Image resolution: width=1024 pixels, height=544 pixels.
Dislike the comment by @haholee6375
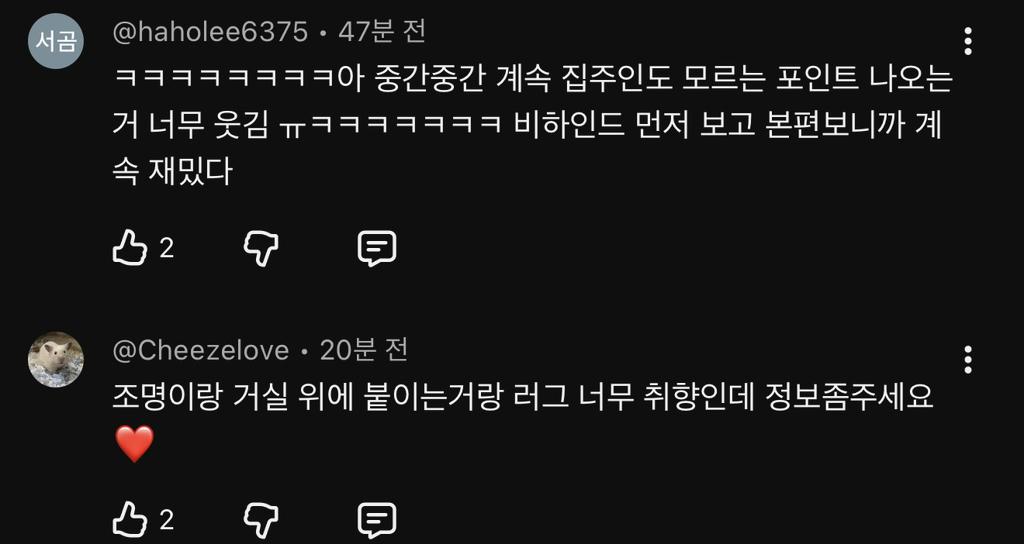pyautogui.click(x=261, y=249)
